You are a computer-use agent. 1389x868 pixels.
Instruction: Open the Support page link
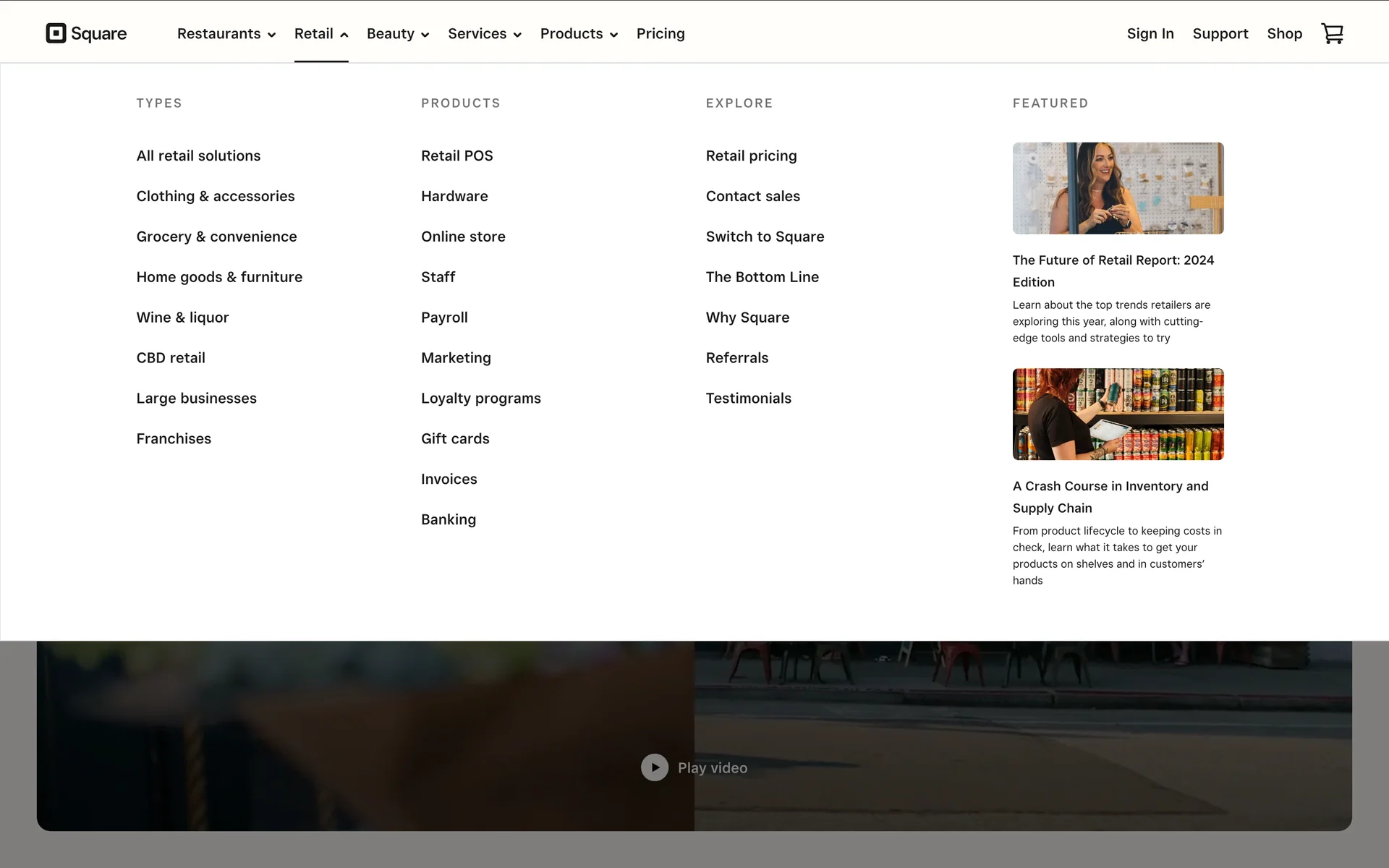pos(1220,34)
